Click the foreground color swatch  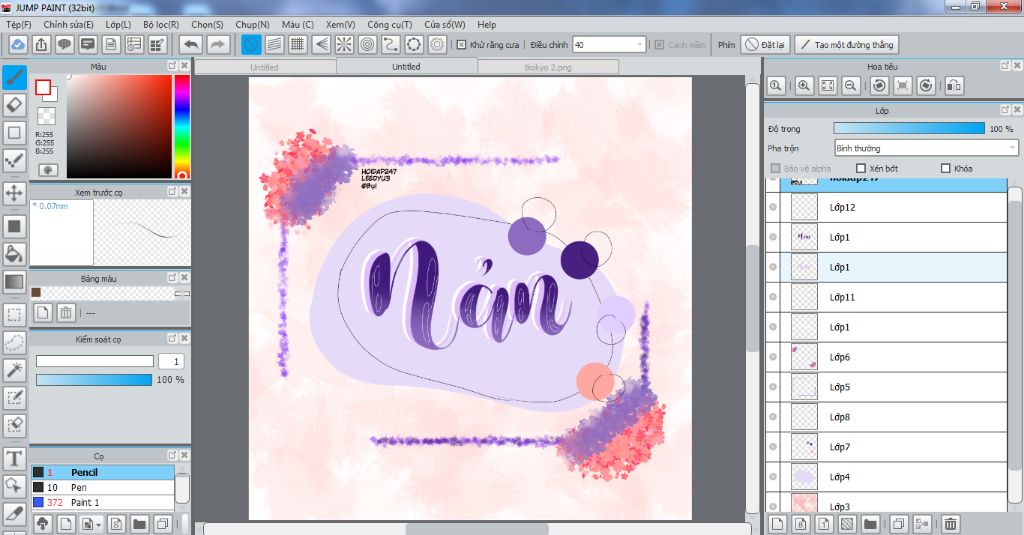[x=43, y=88]
